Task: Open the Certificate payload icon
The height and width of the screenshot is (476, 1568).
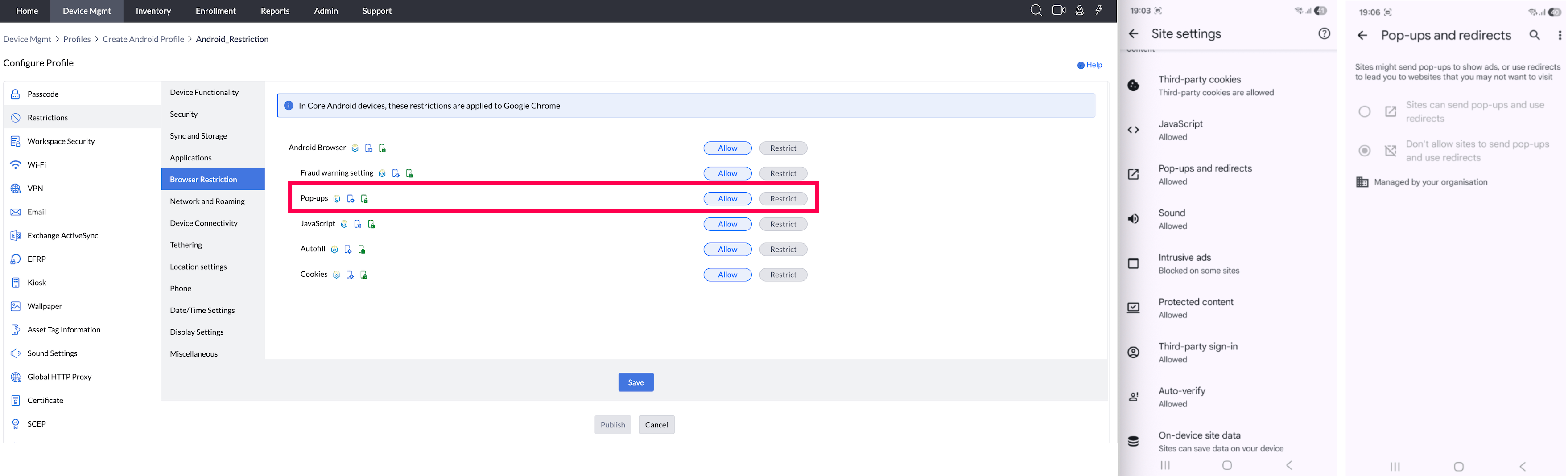Action: pyautogui.click(x=16, y=401)
